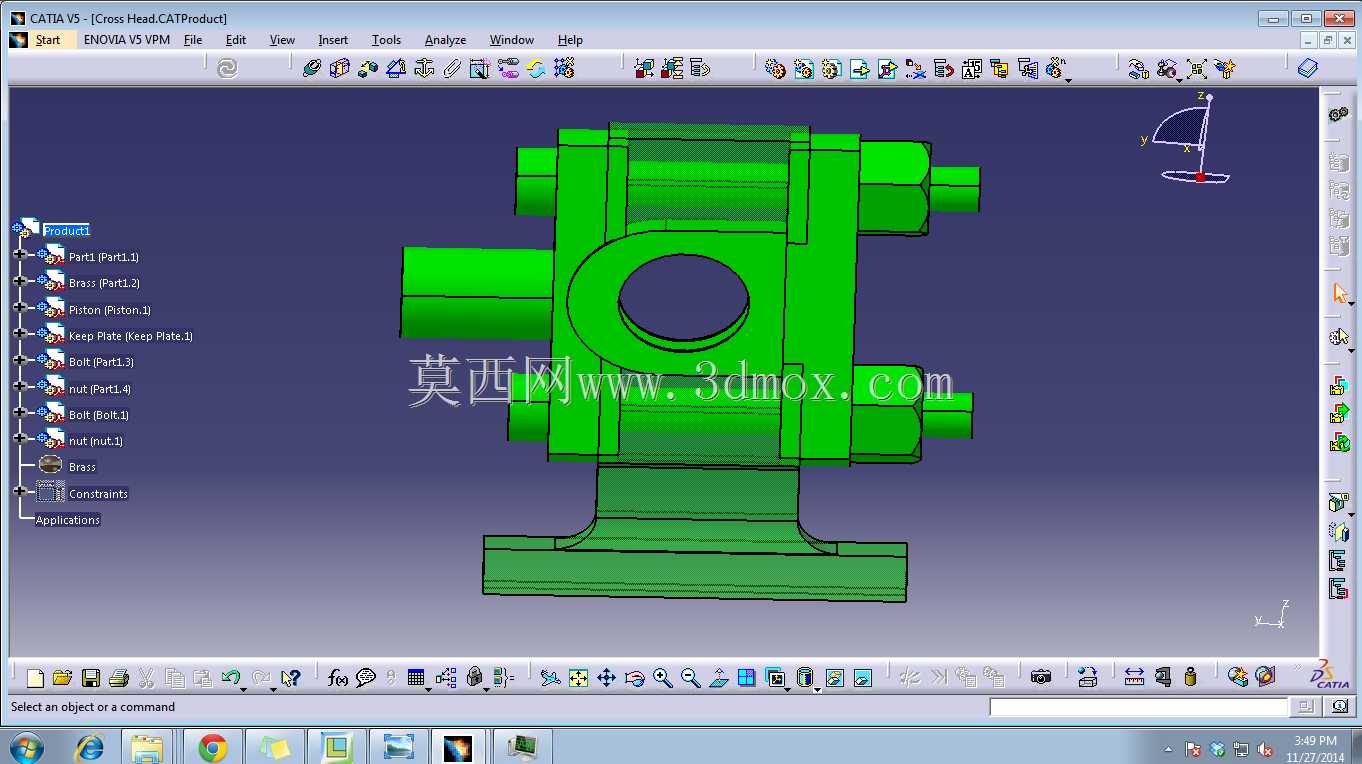Open Google Chrome from the taskbar

pos(212,747)
